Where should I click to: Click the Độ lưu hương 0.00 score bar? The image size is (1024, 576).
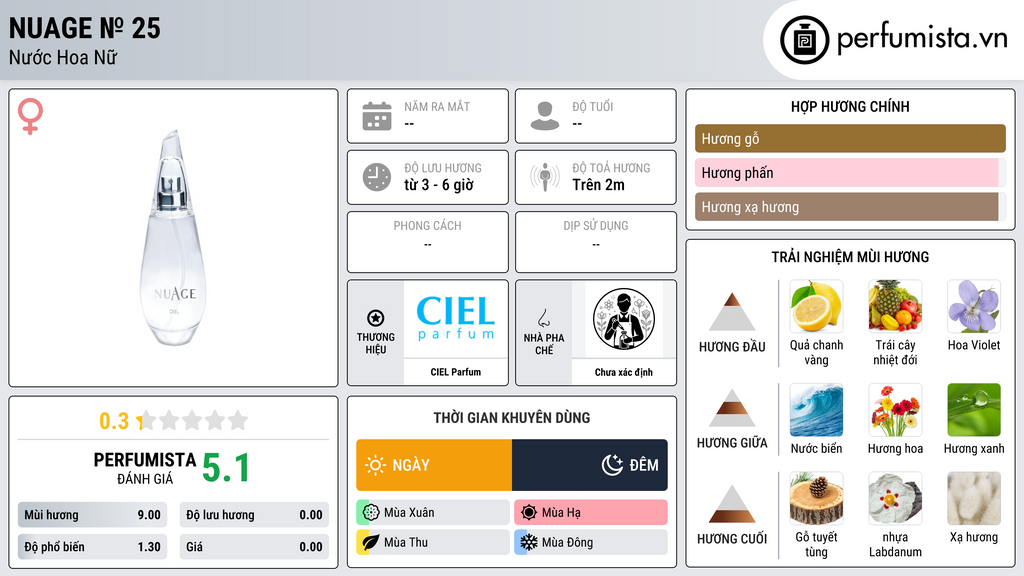(x=254, y=515)
